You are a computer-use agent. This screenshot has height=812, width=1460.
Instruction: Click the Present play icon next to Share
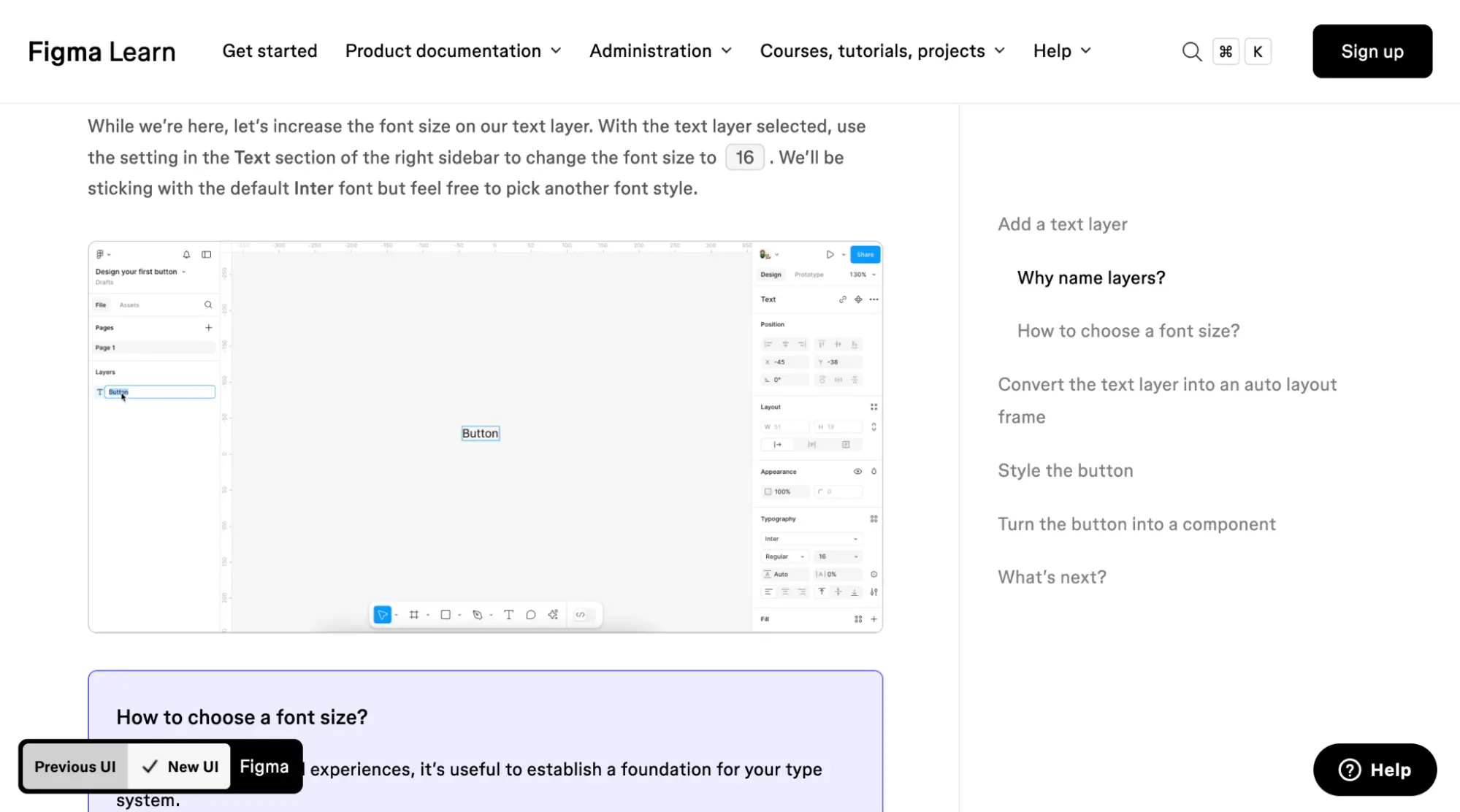830,255
